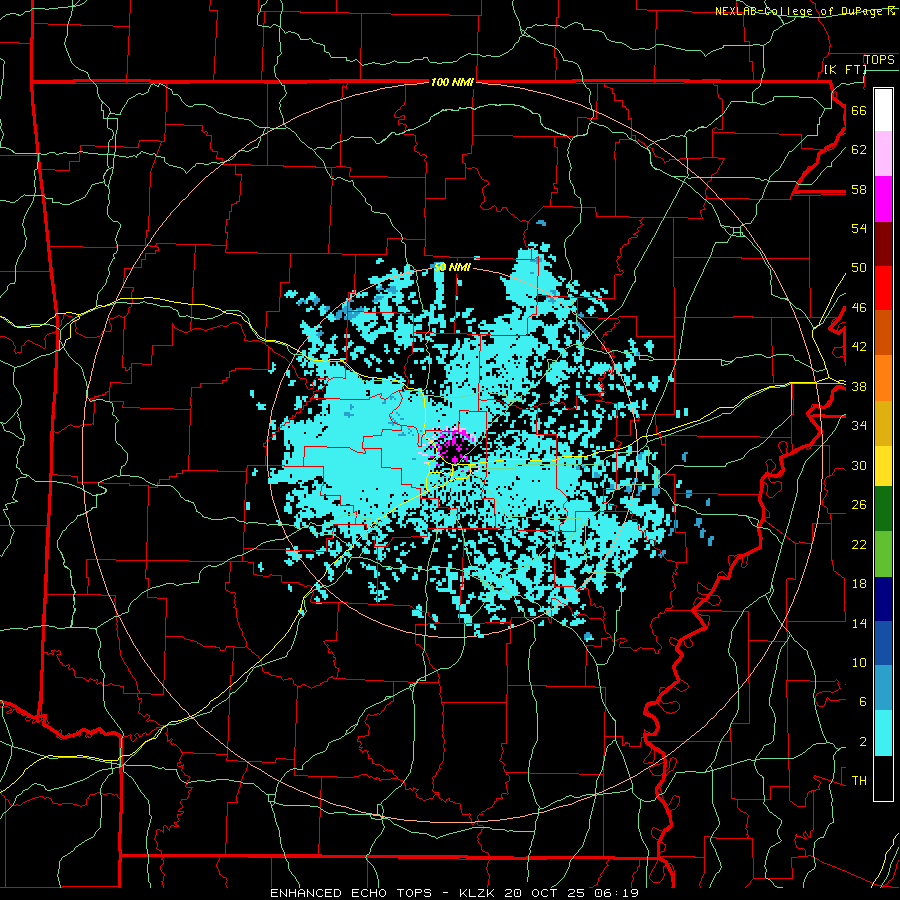Click legend value 10
Image resolution: width=900 pixels, height=900 pixels.
click(x=859, y=662)
